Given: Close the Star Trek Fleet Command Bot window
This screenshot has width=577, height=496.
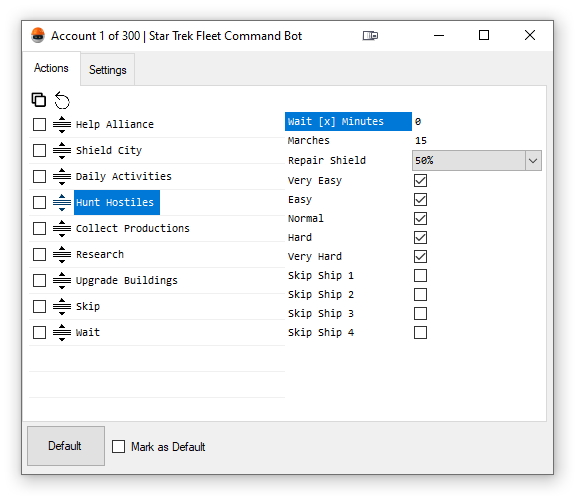Looking at the screenshot, I should click(530, 36).
